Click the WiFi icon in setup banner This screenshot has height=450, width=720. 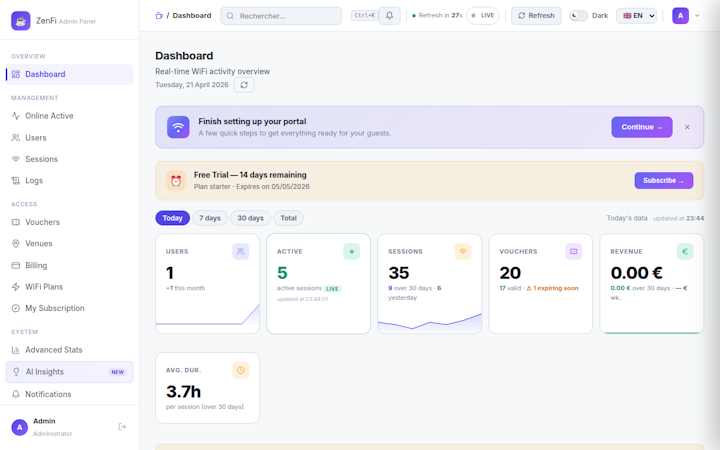[178, 127]
